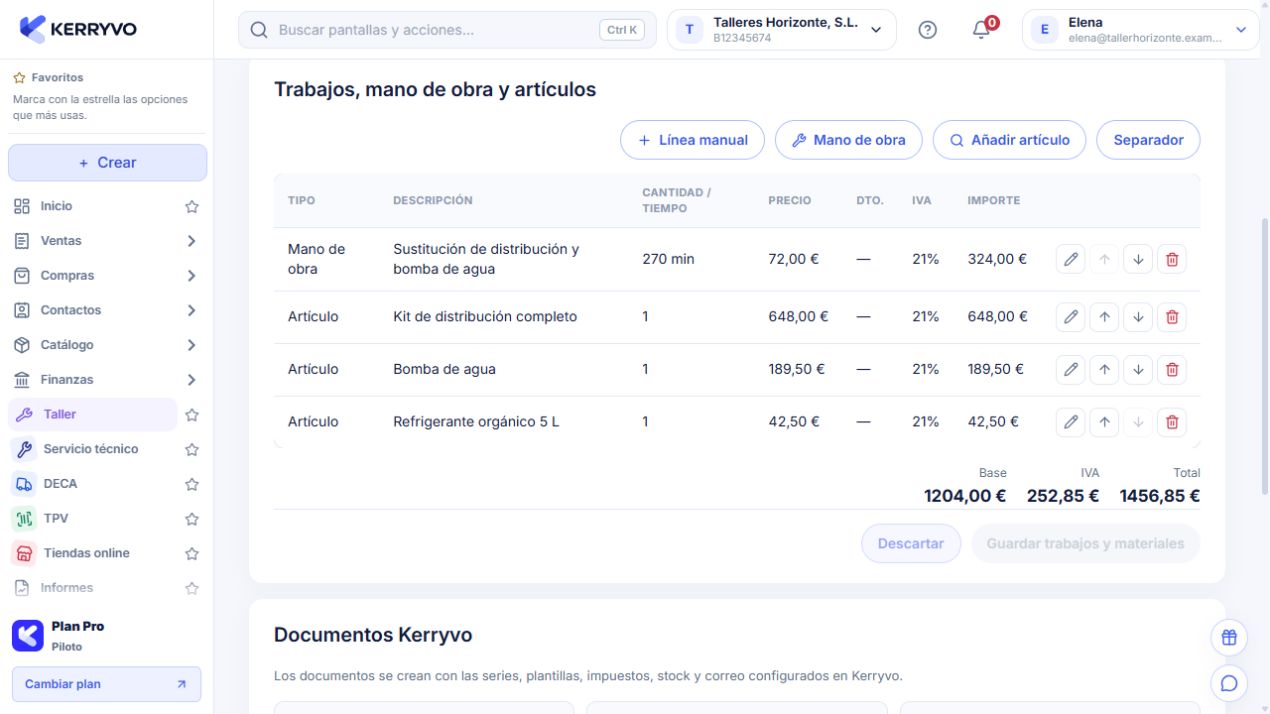Star Informes as favorite
The height and width of the screenshot is (714, 1270).
tap(192, 588)
